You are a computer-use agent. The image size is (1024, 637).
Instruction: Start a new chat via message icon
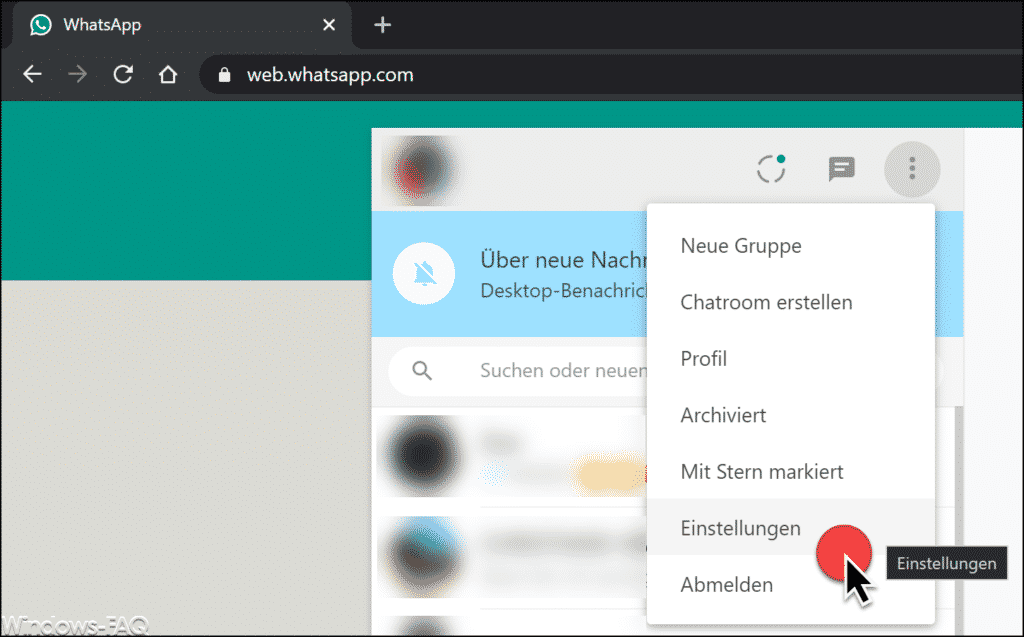click(841, 169)
